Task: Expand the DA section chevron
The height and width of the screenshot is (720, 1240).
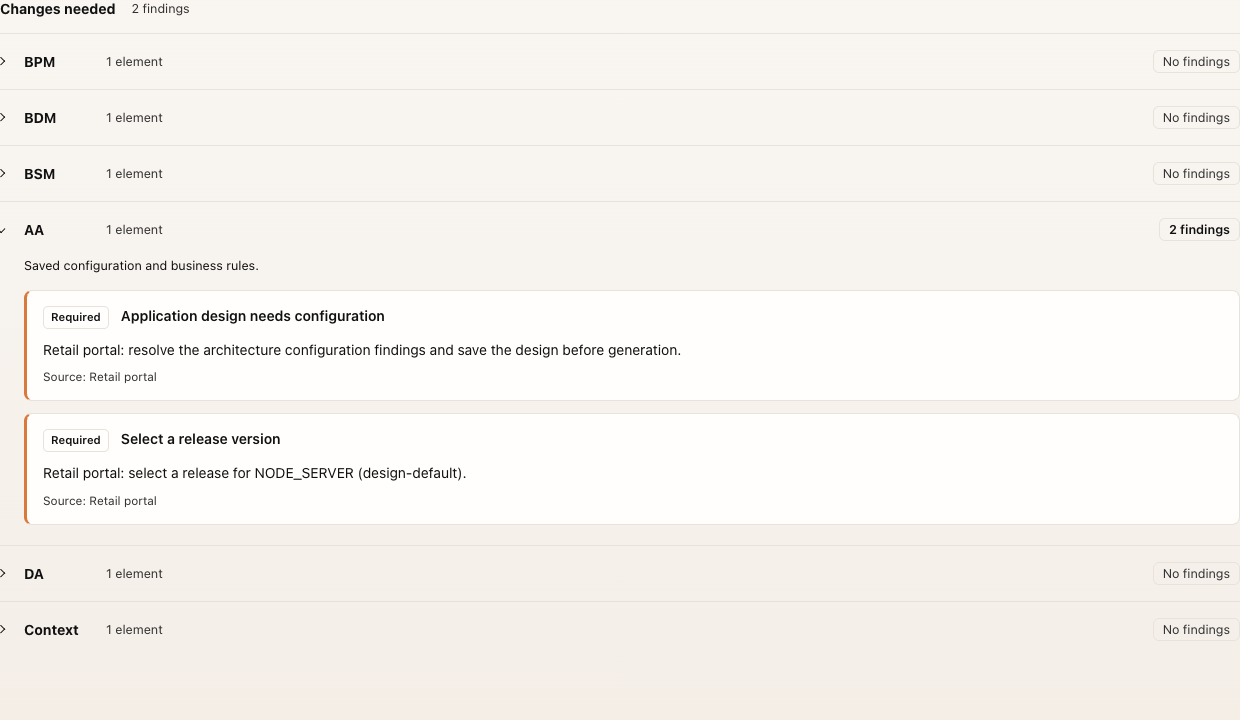Action: pyautogui.click(x=3, y=574)
